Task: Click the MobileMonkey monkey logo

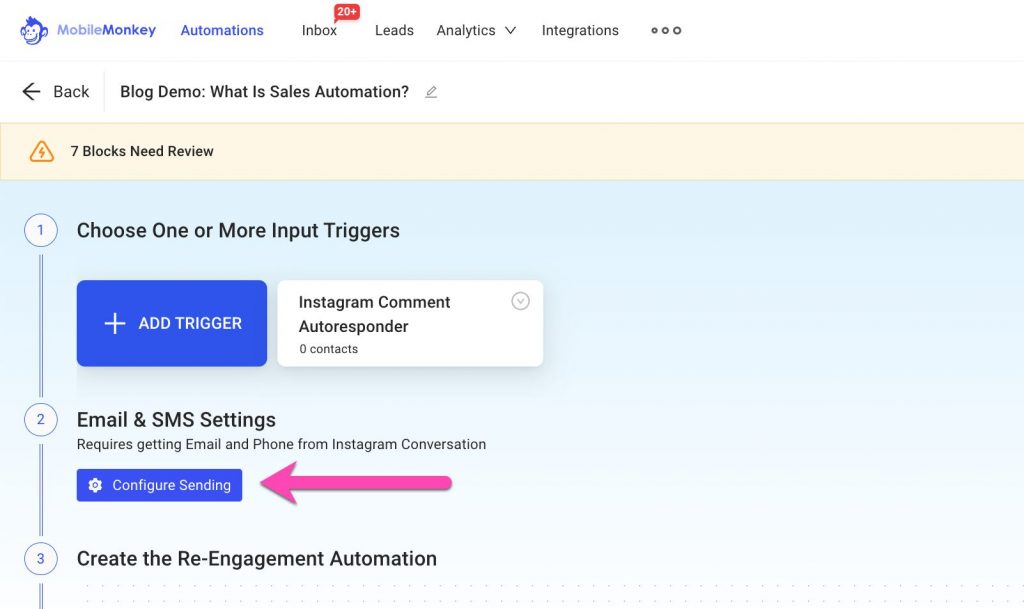Action: (x=33, y=30)
